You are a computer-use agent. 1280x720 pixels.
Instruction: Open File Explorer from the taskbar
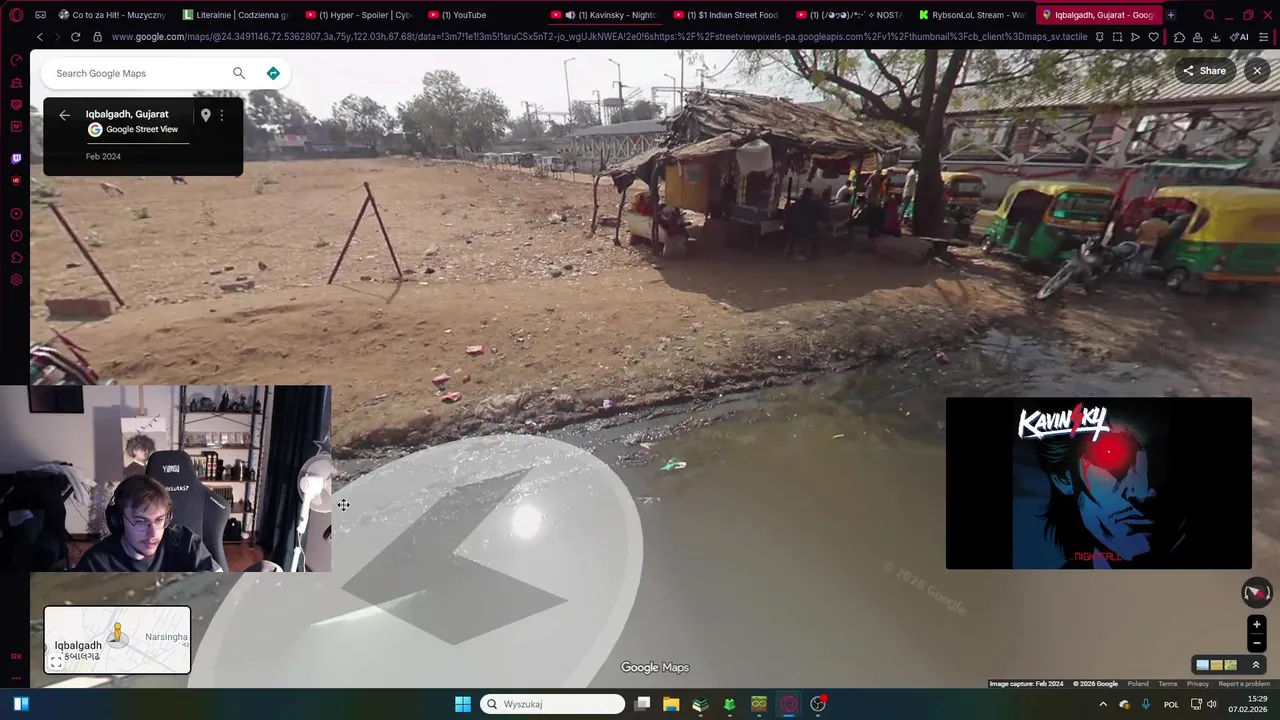[671, 704]
